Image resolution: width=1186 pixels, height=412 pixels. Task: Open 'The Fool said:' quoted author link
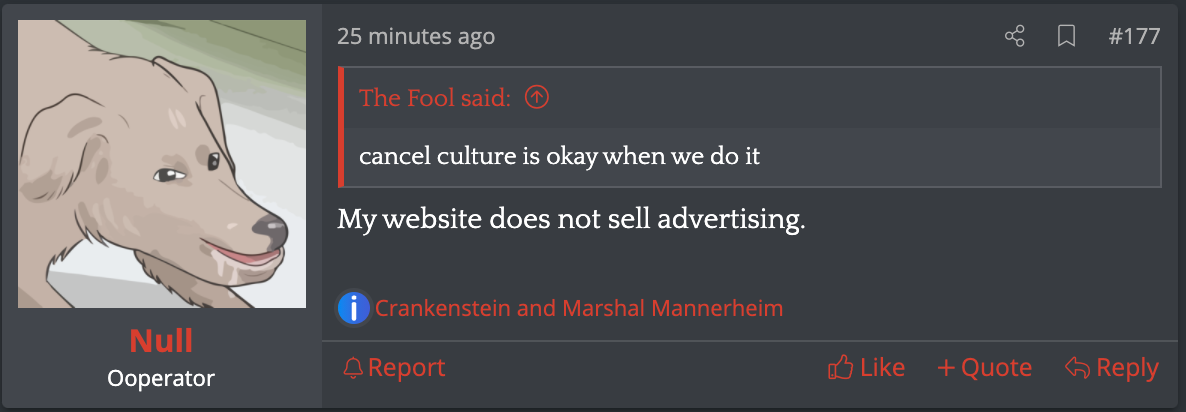435,97
